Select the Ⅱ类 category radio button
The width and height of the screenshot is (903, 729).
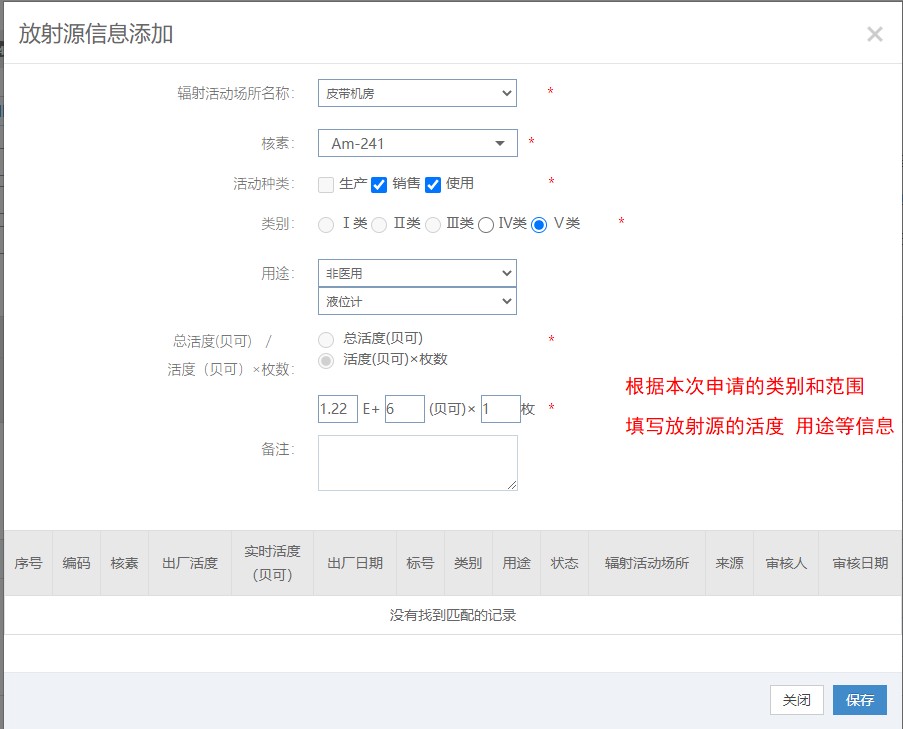379,225
